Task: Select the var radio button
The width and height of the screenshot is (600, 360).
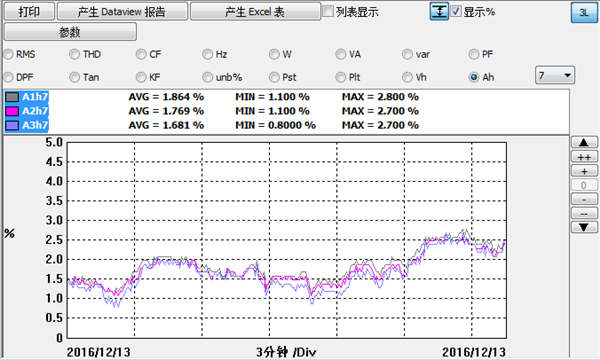Action: [x=407, y=54]
